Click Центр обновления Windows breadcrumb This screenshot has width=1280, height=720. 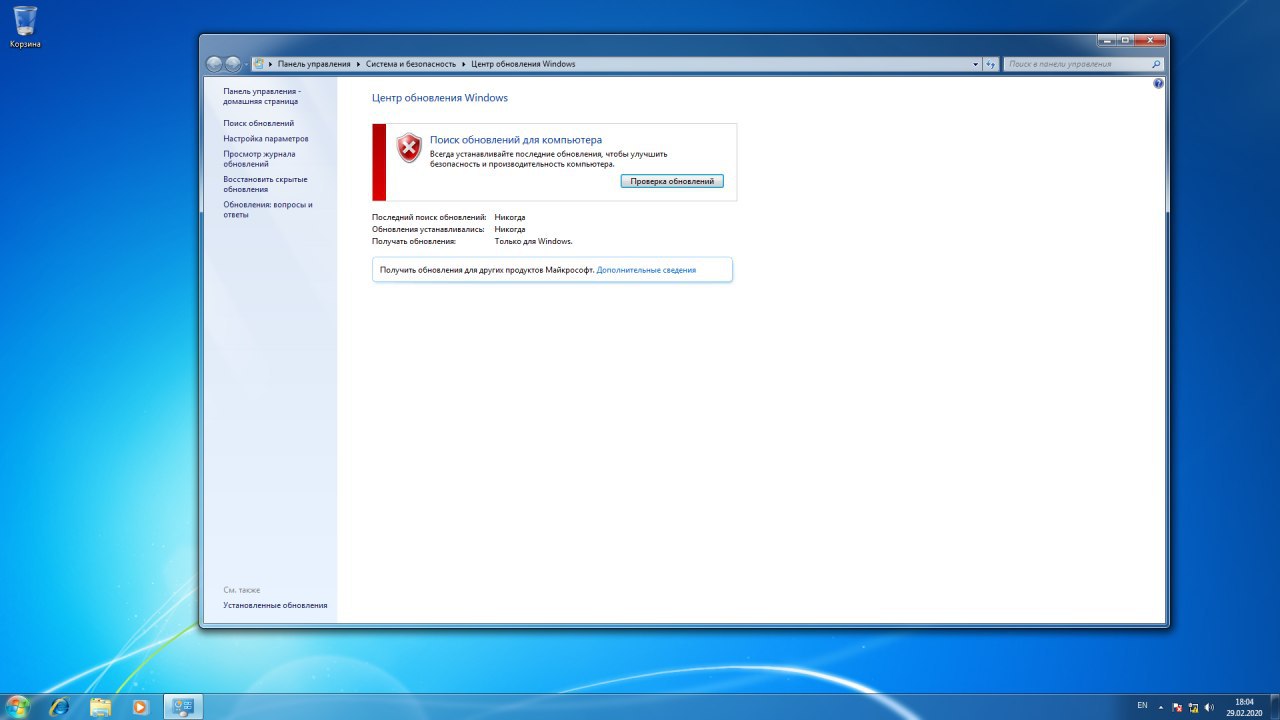point(523,64)
